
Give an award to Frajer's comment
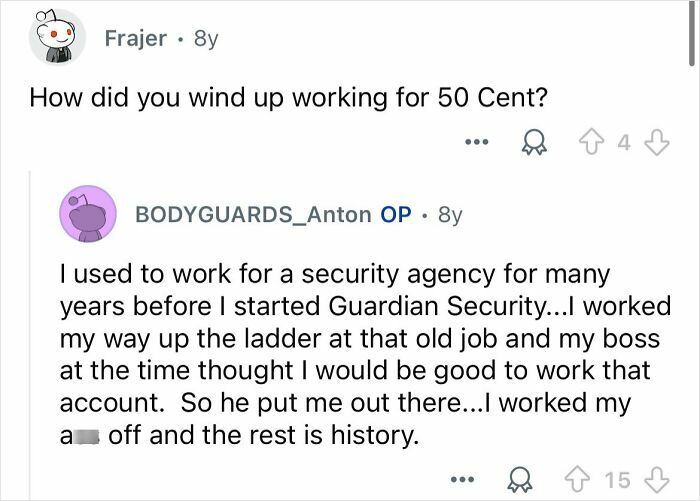click(x=534, y=143)
